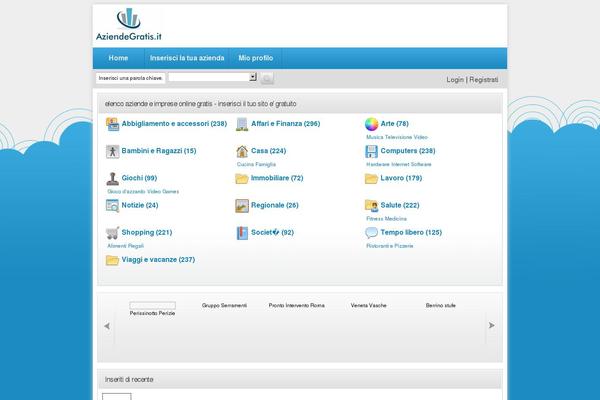Click the Registrati link
Image resolution: width=600 pixels, height=400 pixels.
(483, 79)
